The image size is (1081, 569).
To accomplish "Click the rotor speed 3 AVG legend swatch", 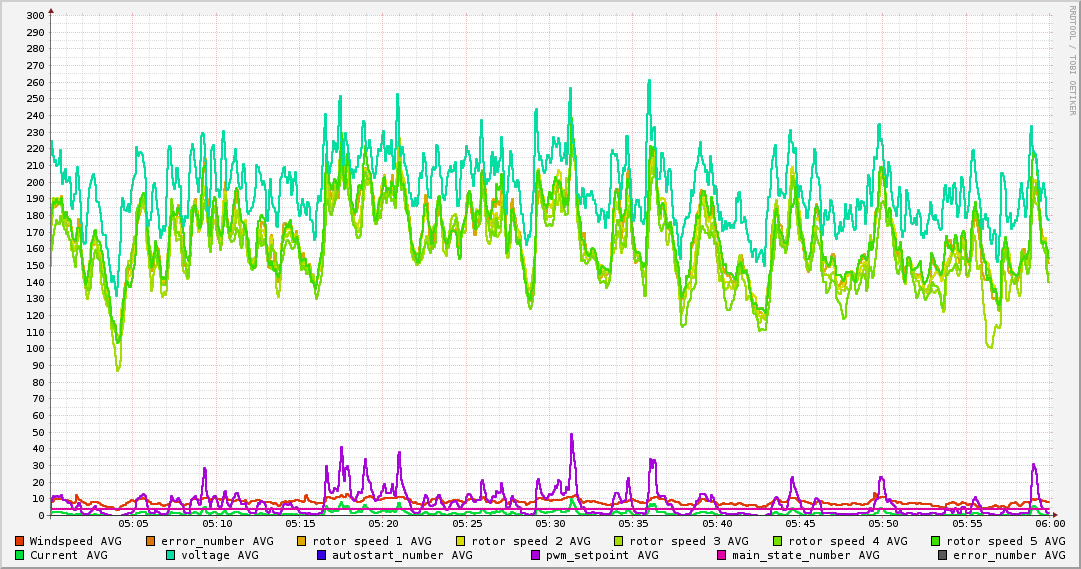I will tap(618, 541).
